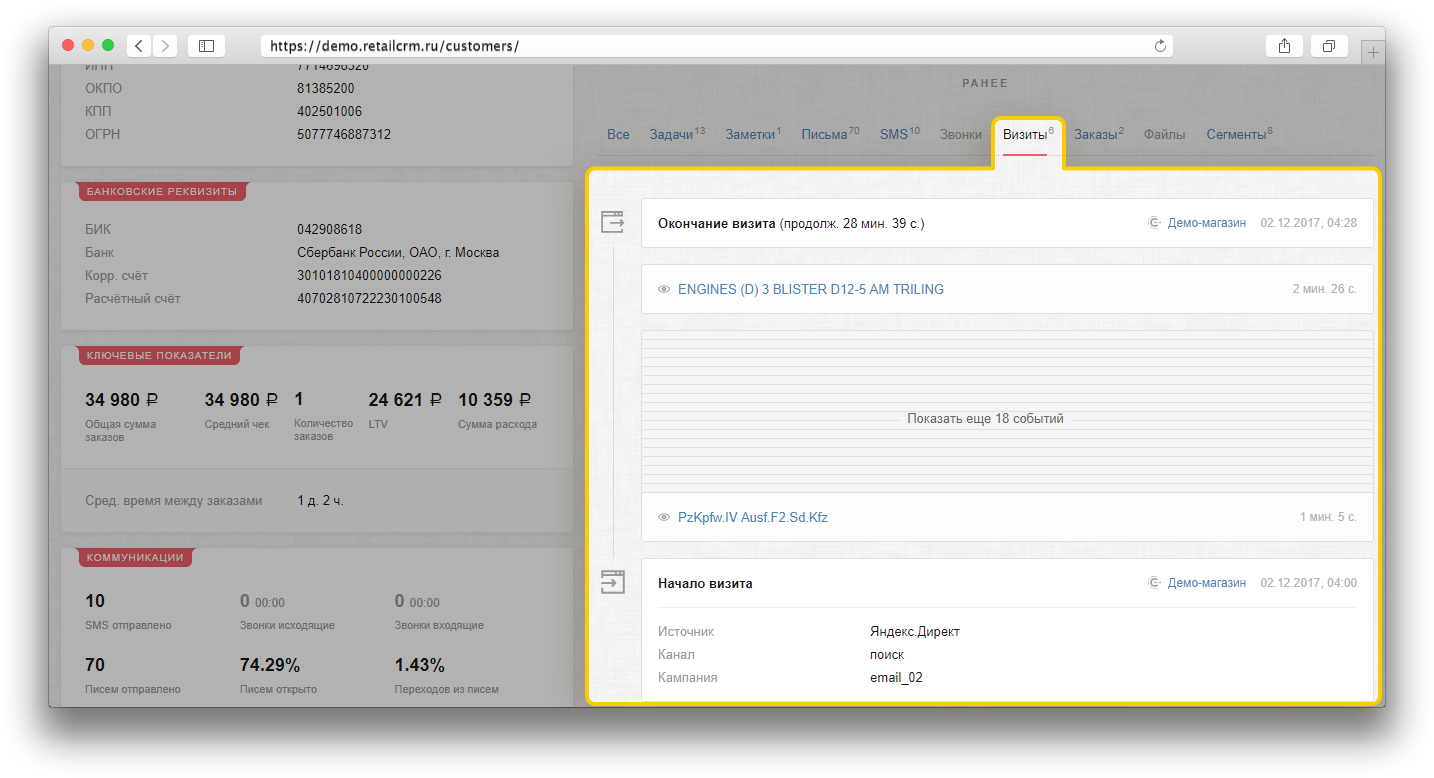Switch to the Письма tab
Viewport: 1434px width, 778px height.
824,135
